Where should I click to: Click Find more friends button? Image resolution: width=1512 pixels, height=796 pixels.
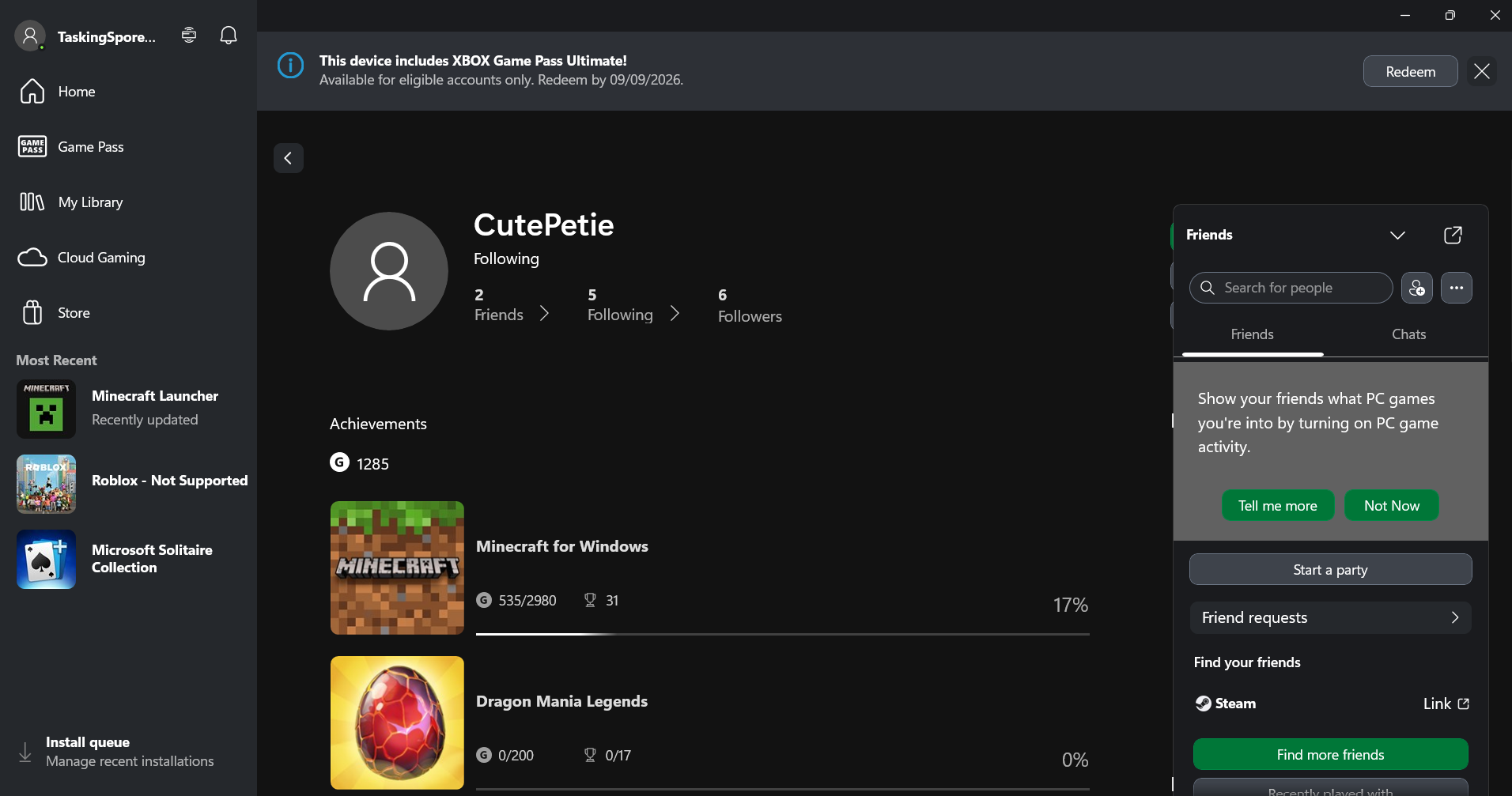[x=1331, y=755]
